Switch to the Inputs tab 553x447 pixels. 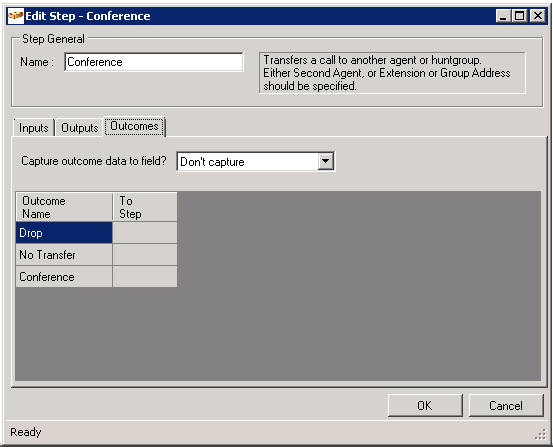(34, 128)
